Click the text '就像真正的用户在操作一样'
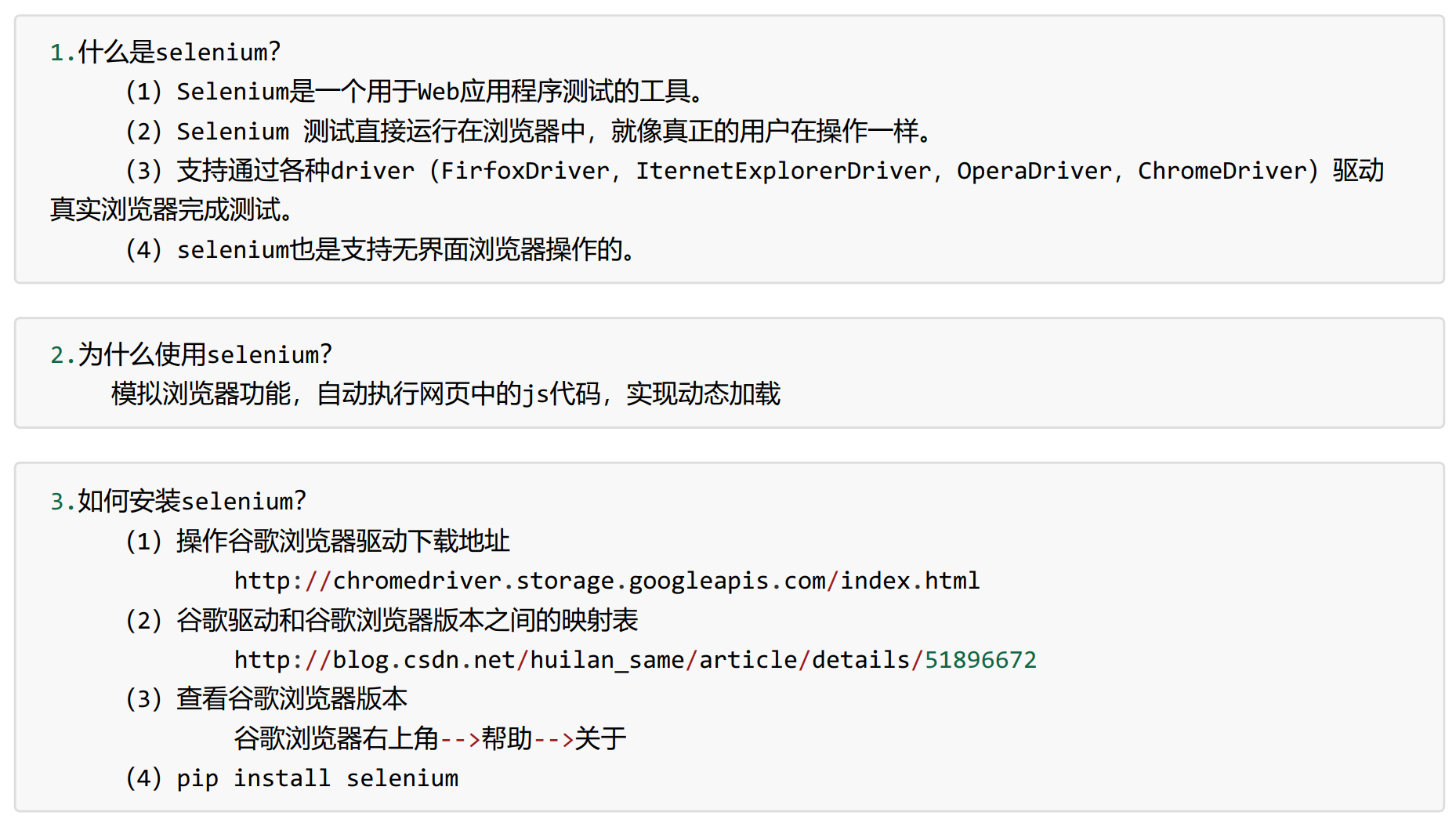The image size is (1456, 823). [765, 132]
